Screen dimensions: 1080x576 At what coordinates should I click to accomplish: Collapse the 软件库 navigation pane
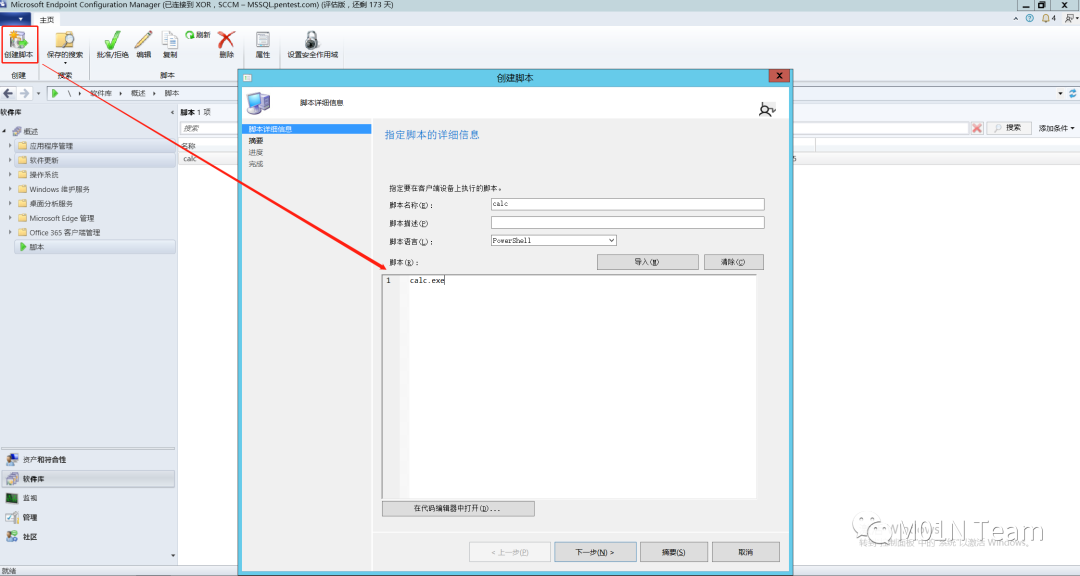pos(172,112)
